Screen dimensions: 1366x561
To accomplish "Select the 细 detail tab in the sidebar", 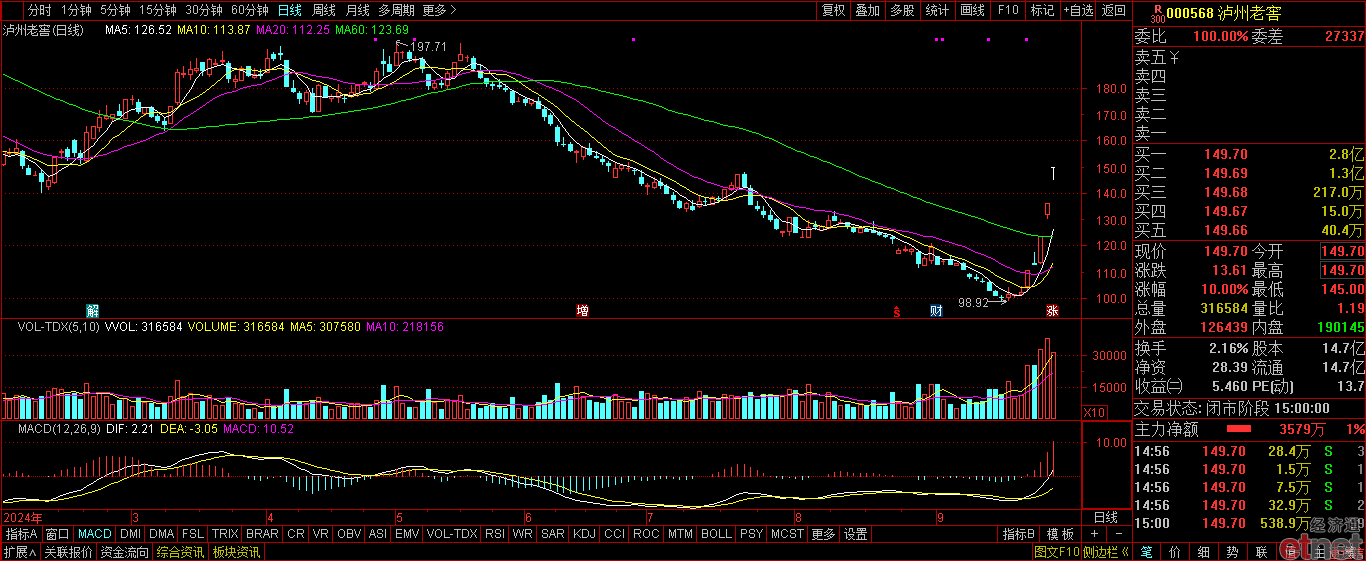I will pyautogui.click(x=1204, y=551).
